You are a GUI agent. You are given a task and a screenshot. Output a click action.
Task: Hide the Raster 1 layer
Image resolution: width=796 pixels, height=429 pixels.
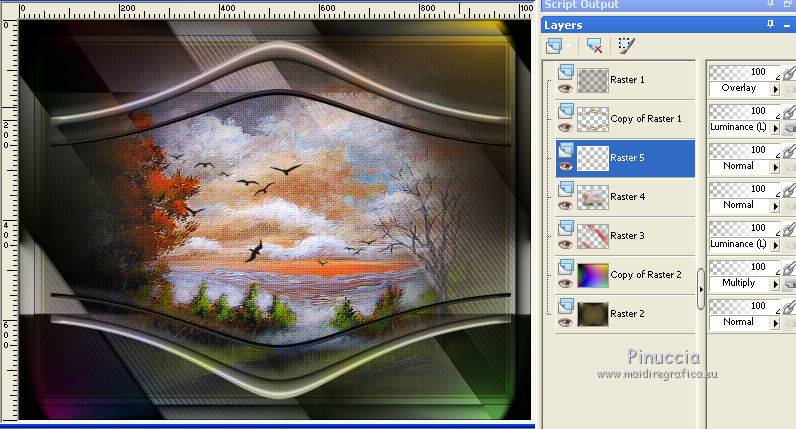point(566,89)
